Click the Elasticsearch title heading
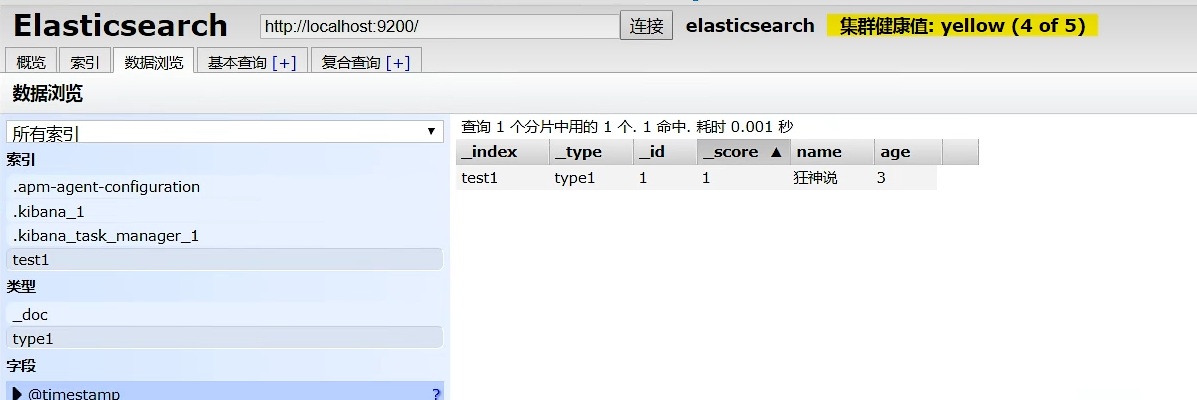1197x400 pixels. [121, 25]
